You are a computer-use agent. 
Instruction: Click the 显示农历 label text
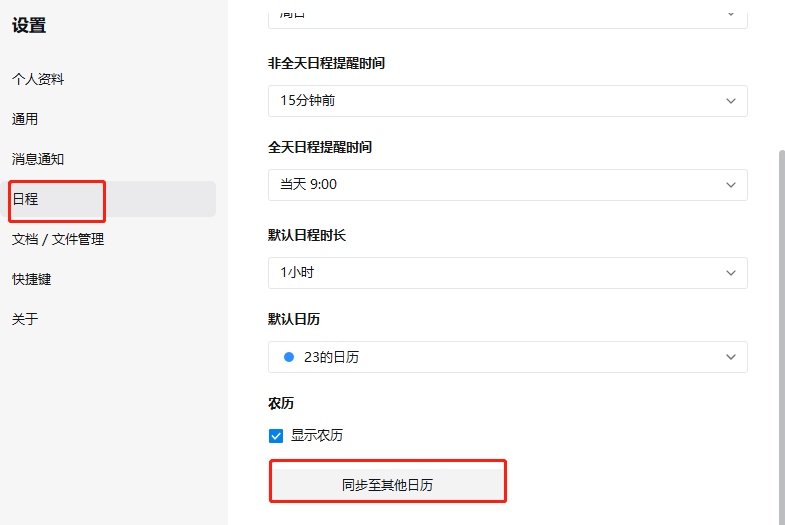pos(317,435)
